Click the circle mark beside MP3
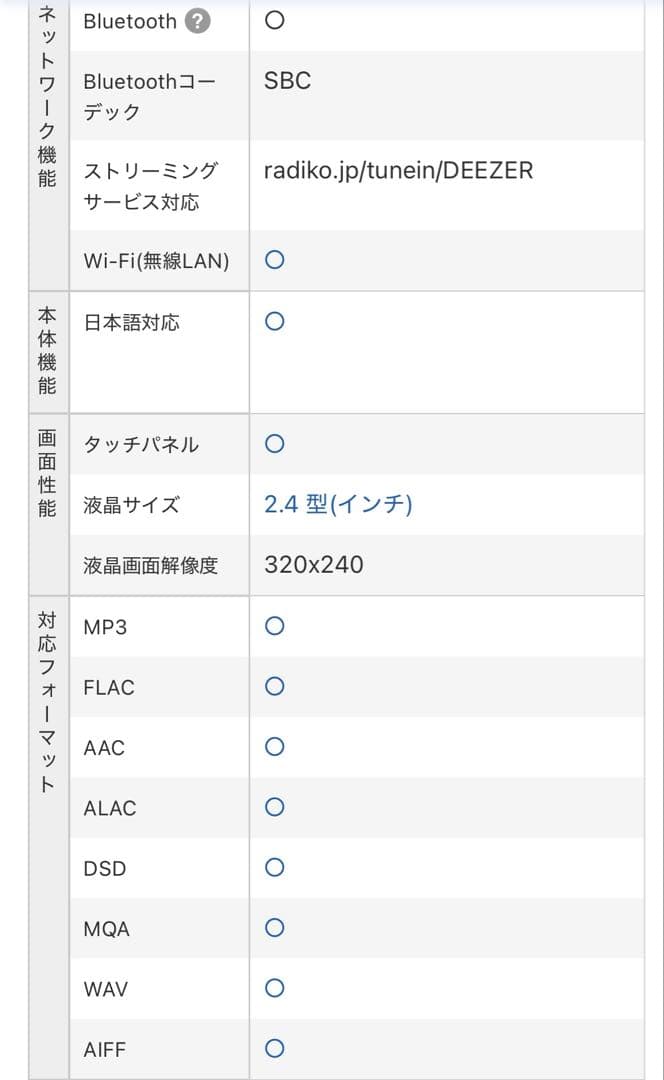The height and width of the screenshot is (1080, 664). pyautogui.click(x=275, y=626)
